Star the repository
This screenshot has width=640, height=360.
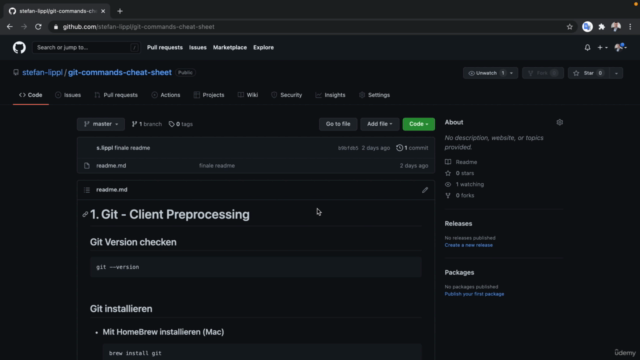[x=588, y=73]
